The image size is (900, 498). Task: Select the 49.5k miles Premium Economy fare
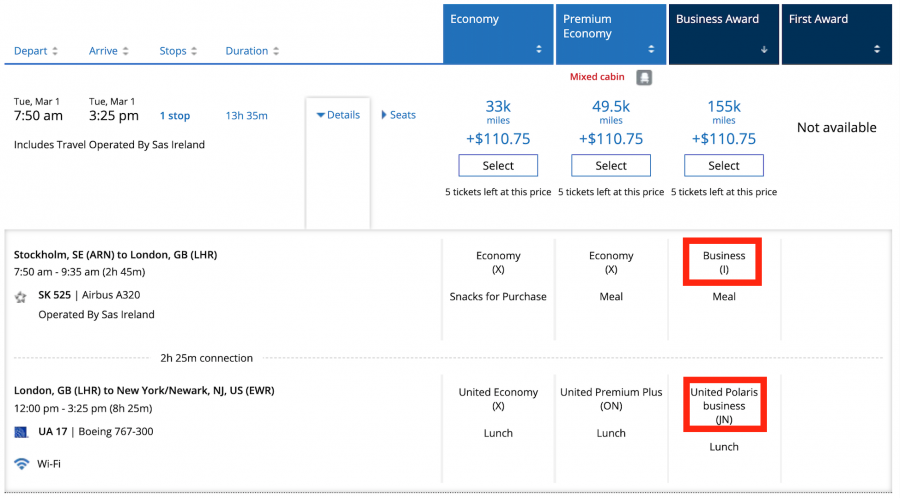pyautogui.click(x=611, y=166)
